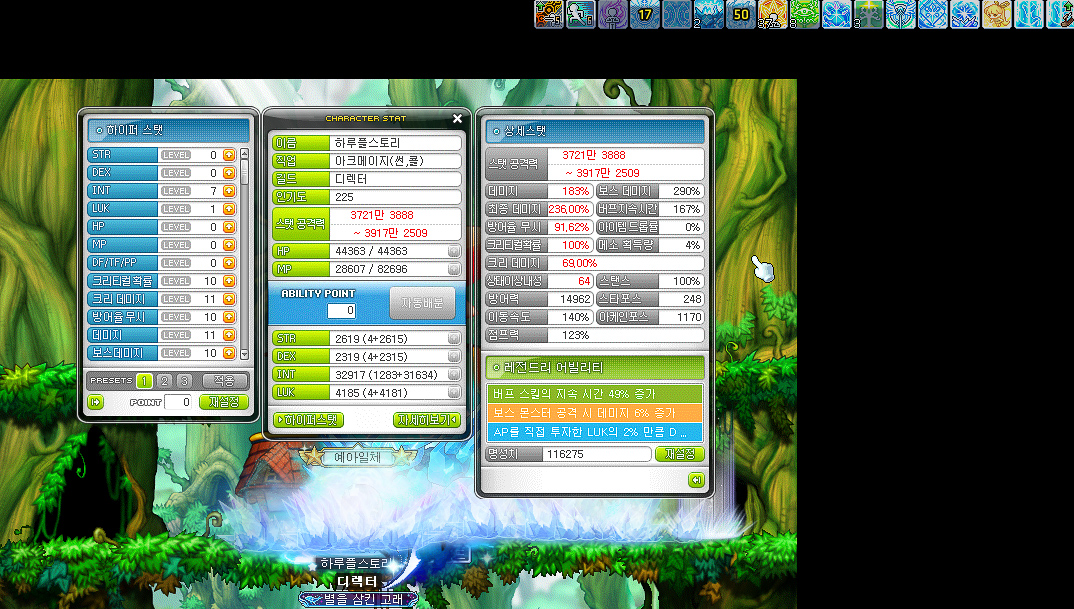Collapse details with 자세히보기 button
Screen dimensions: 1074x609
click(x=427, y=420)
